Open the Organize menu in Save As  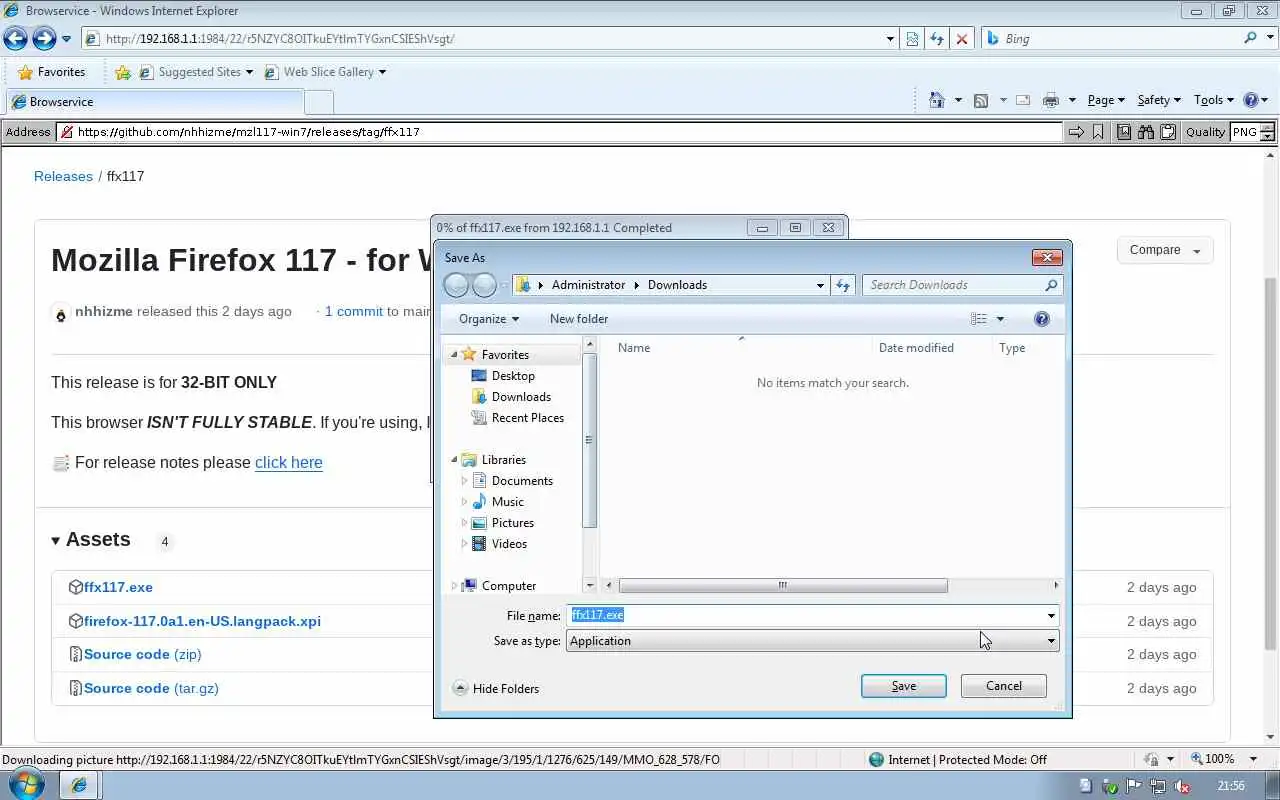(x=489, y=319)
